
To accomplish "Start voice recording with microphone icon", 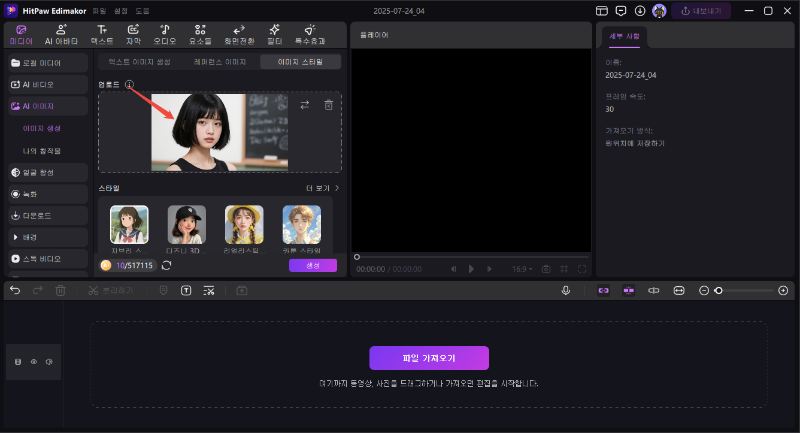I will (566, 290).
